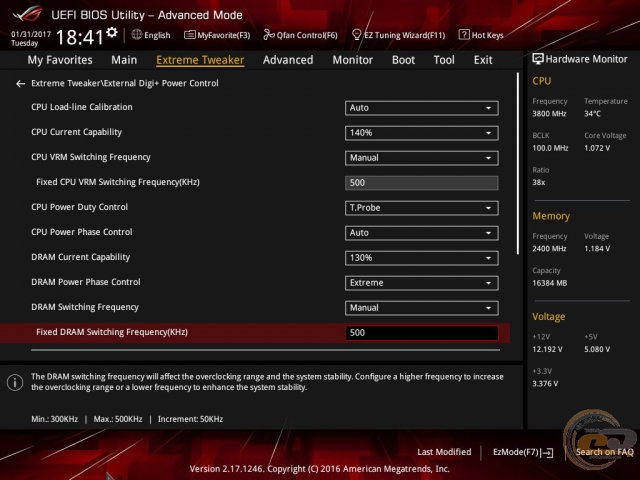
Task: Switch to My Favorites tab
Action: [x=60, y=60]
